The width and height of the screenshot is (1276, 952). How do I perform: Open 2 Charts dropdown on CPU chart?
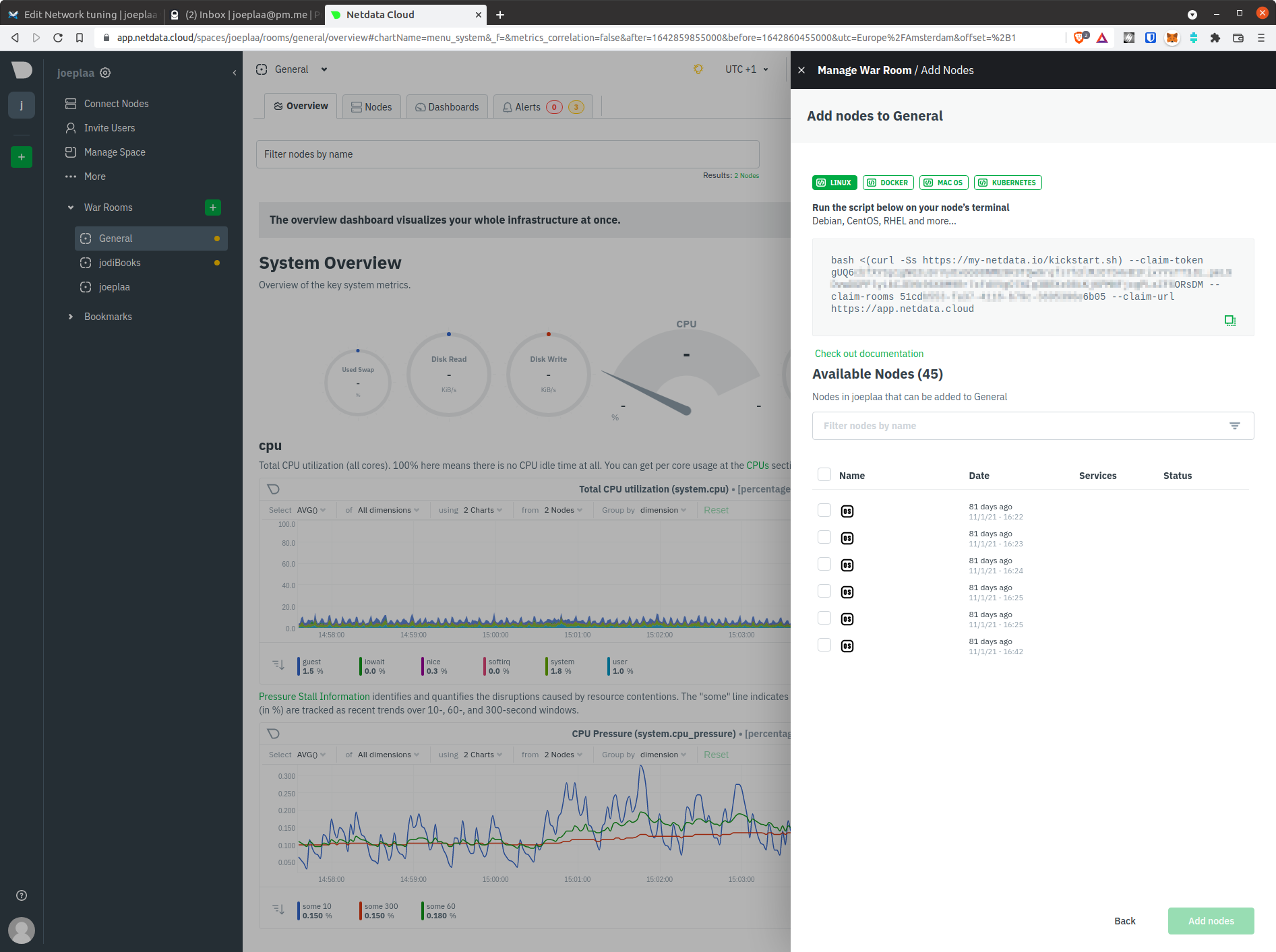click(x=483, y=510)
